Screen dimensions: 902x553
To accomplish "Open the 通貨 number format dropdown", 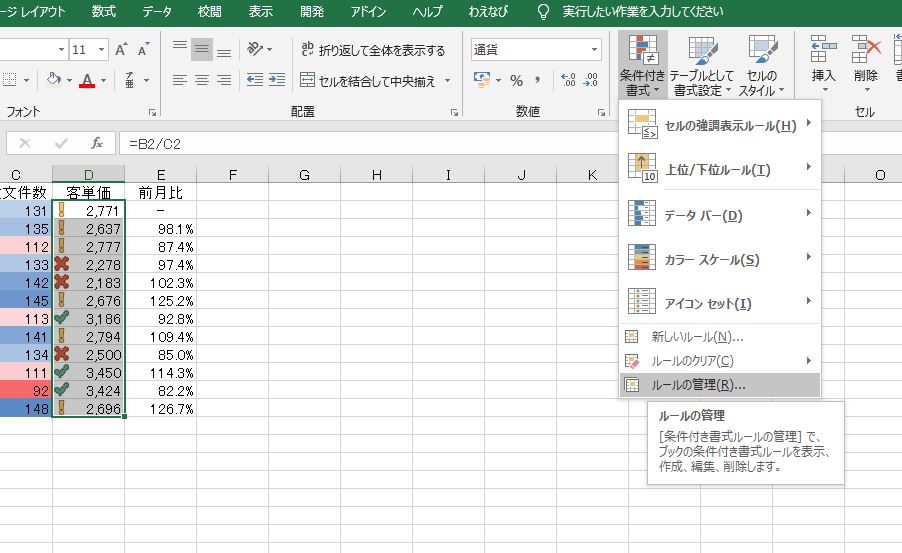I will pos(594,50).
